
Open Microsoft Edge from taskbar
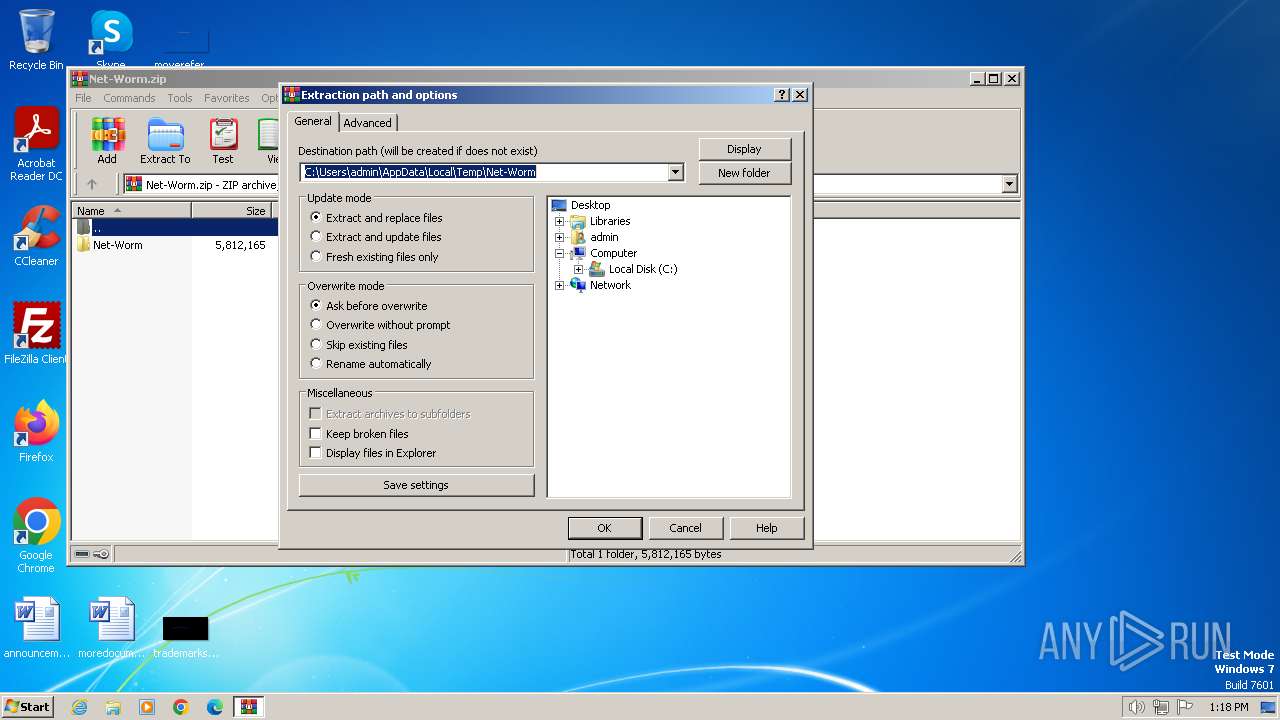point(215,707)
